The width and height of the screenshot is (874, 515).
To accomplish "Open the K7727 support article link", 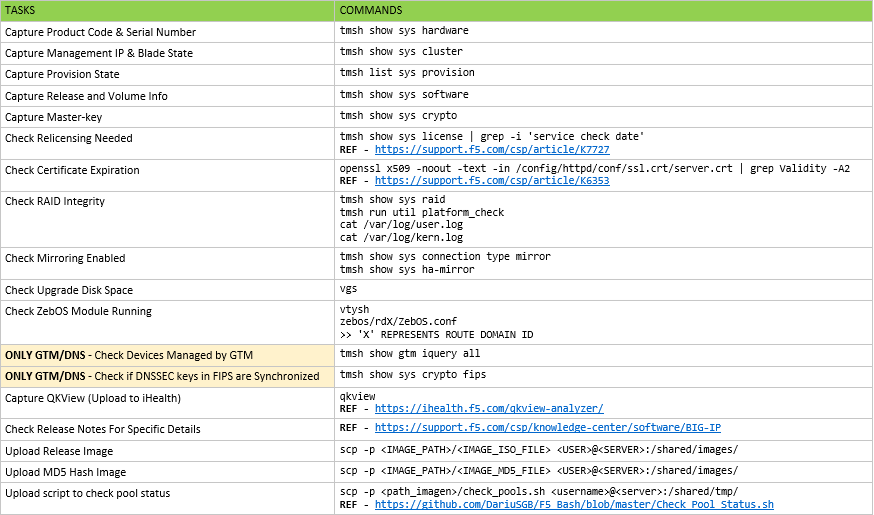I will pyautogui.click(x=492, y=149).
